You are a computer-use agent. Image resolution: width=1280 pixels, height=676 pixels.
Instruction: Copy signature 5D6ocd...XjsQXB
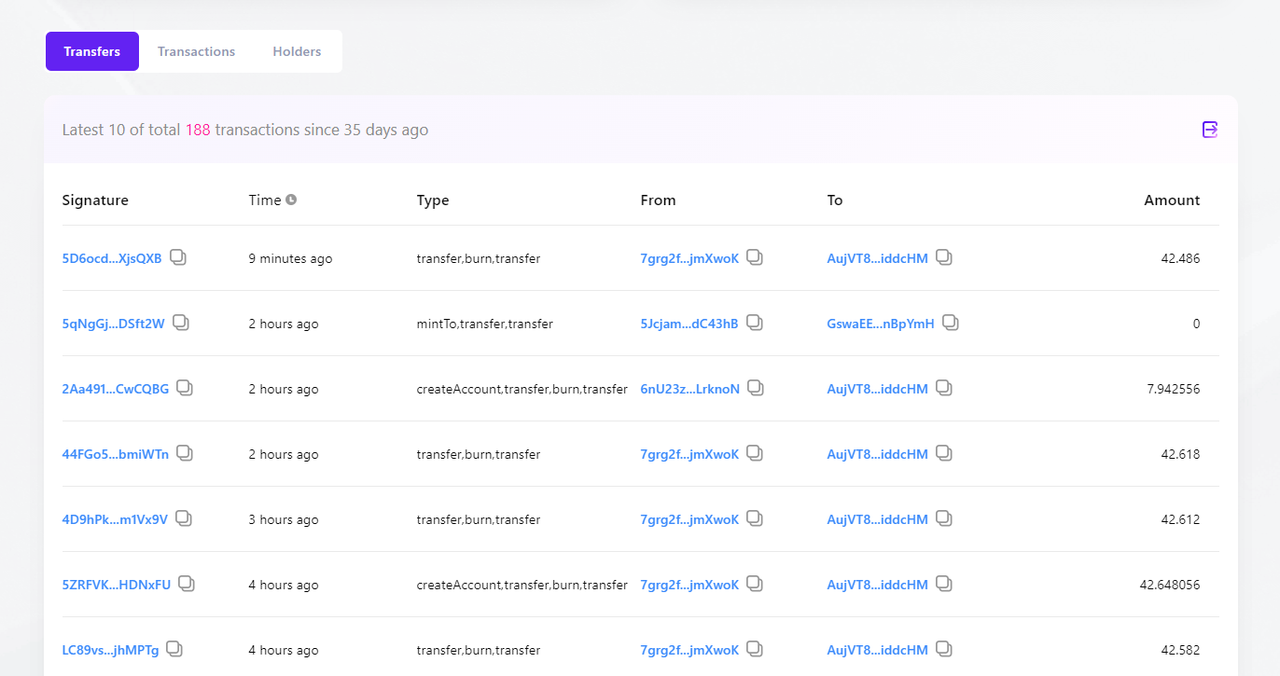click(x=178, y=258)
